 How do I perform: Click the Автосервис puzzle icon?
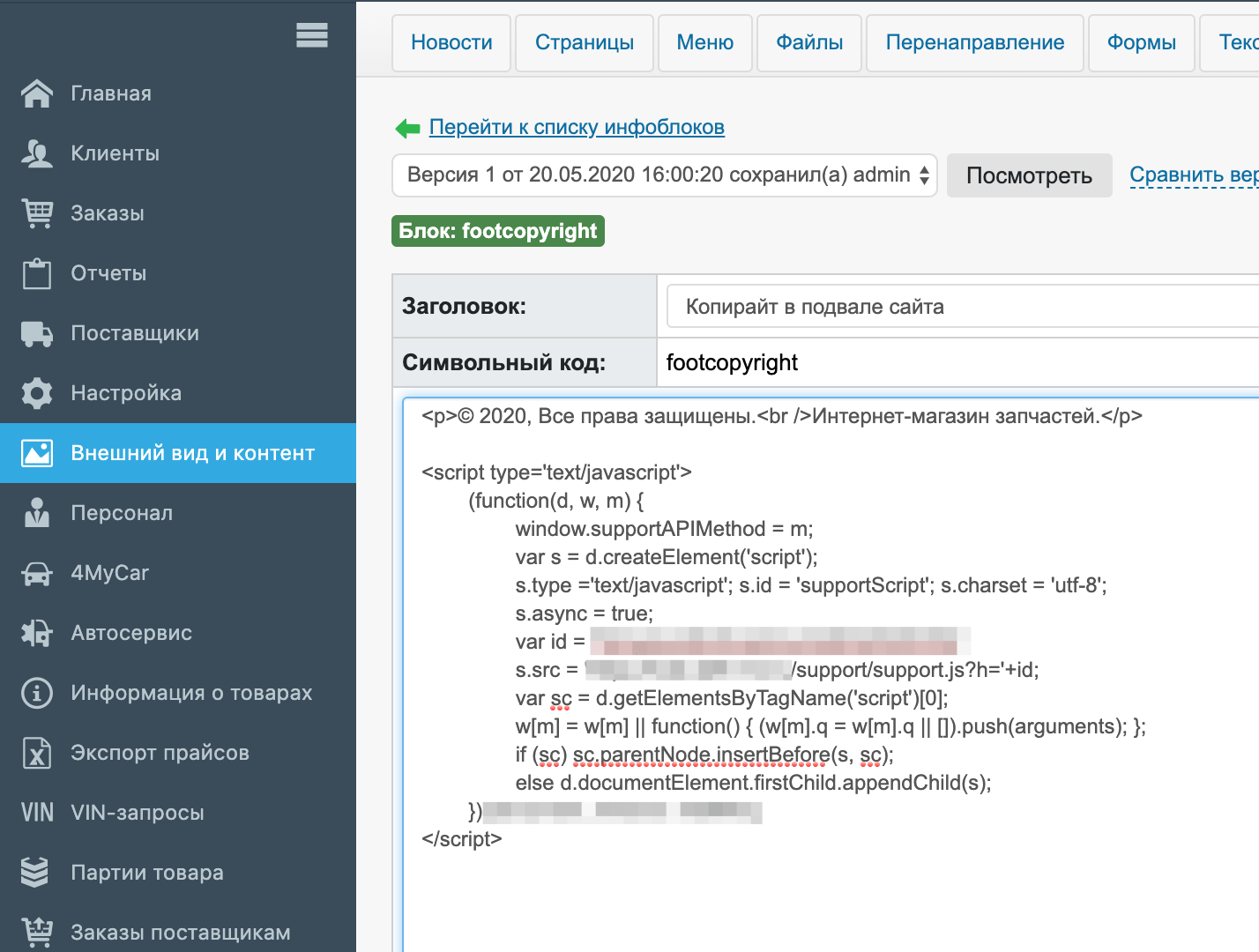[x=37, y=633]
